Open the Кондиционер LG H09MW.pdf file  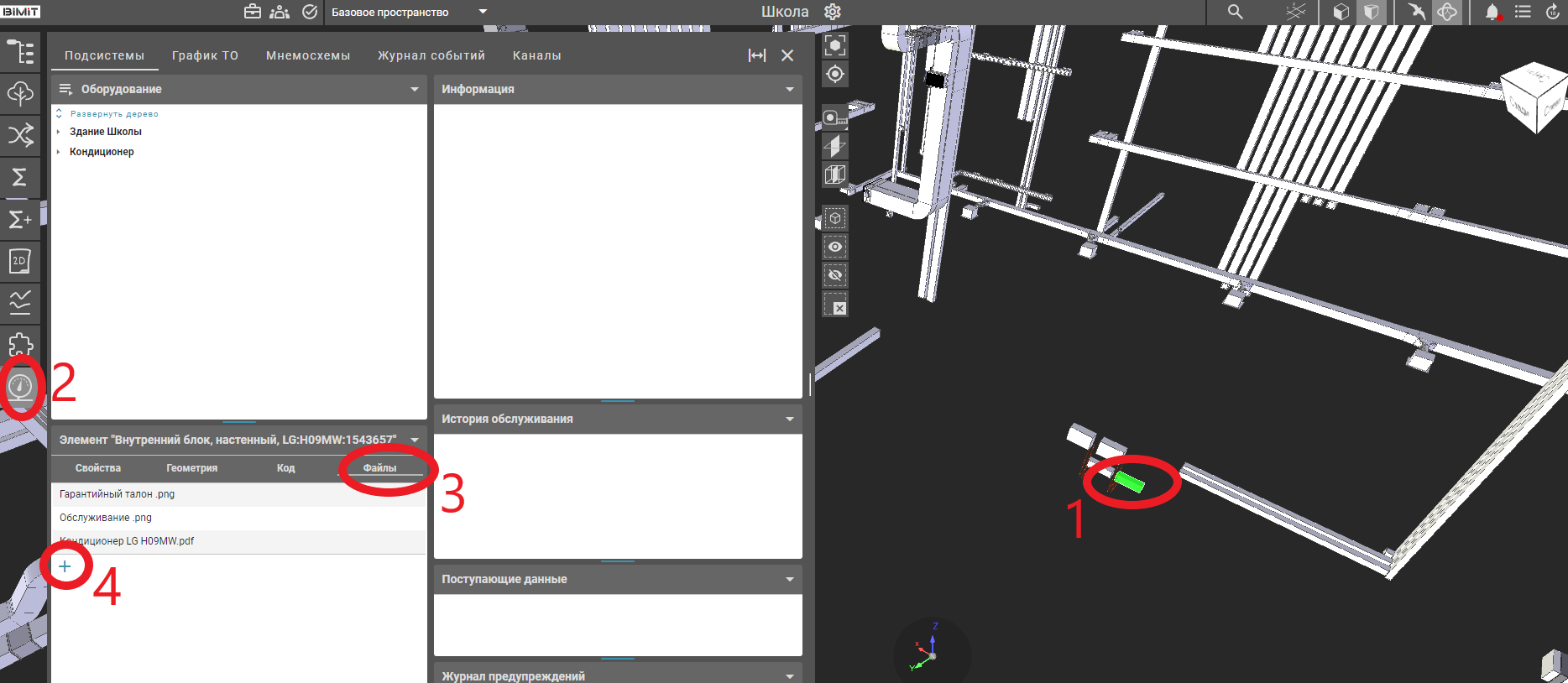[127, 541]
